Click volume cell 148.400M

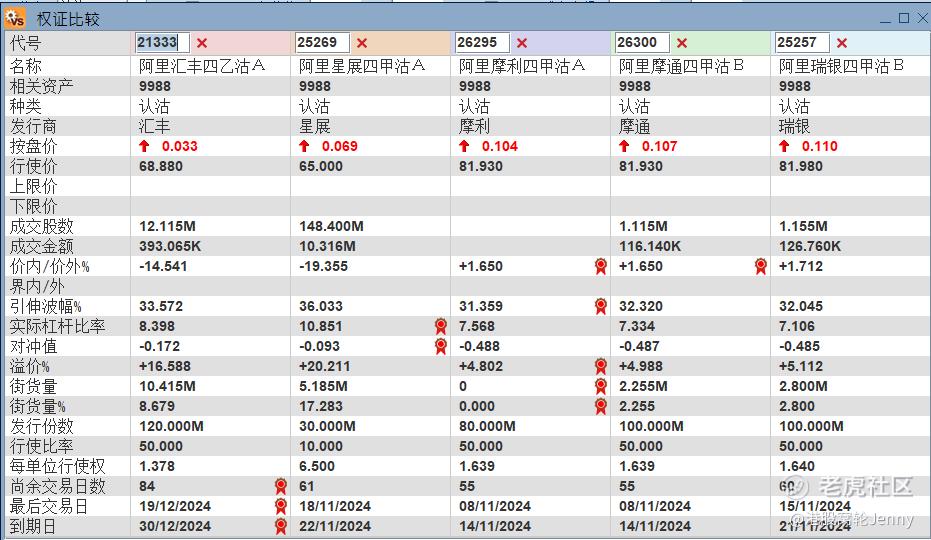tap(331, 226)
